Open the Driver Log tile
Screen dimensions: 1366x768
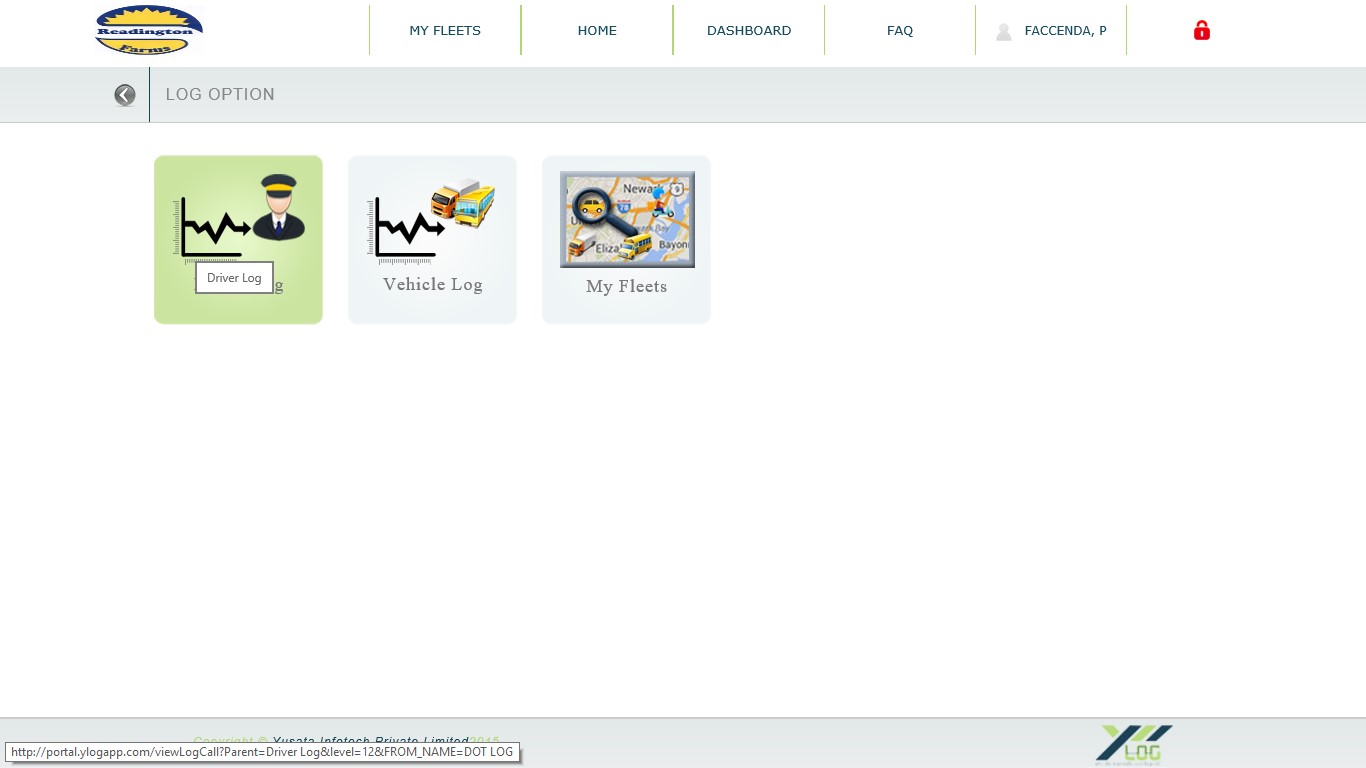pos(238,240)
